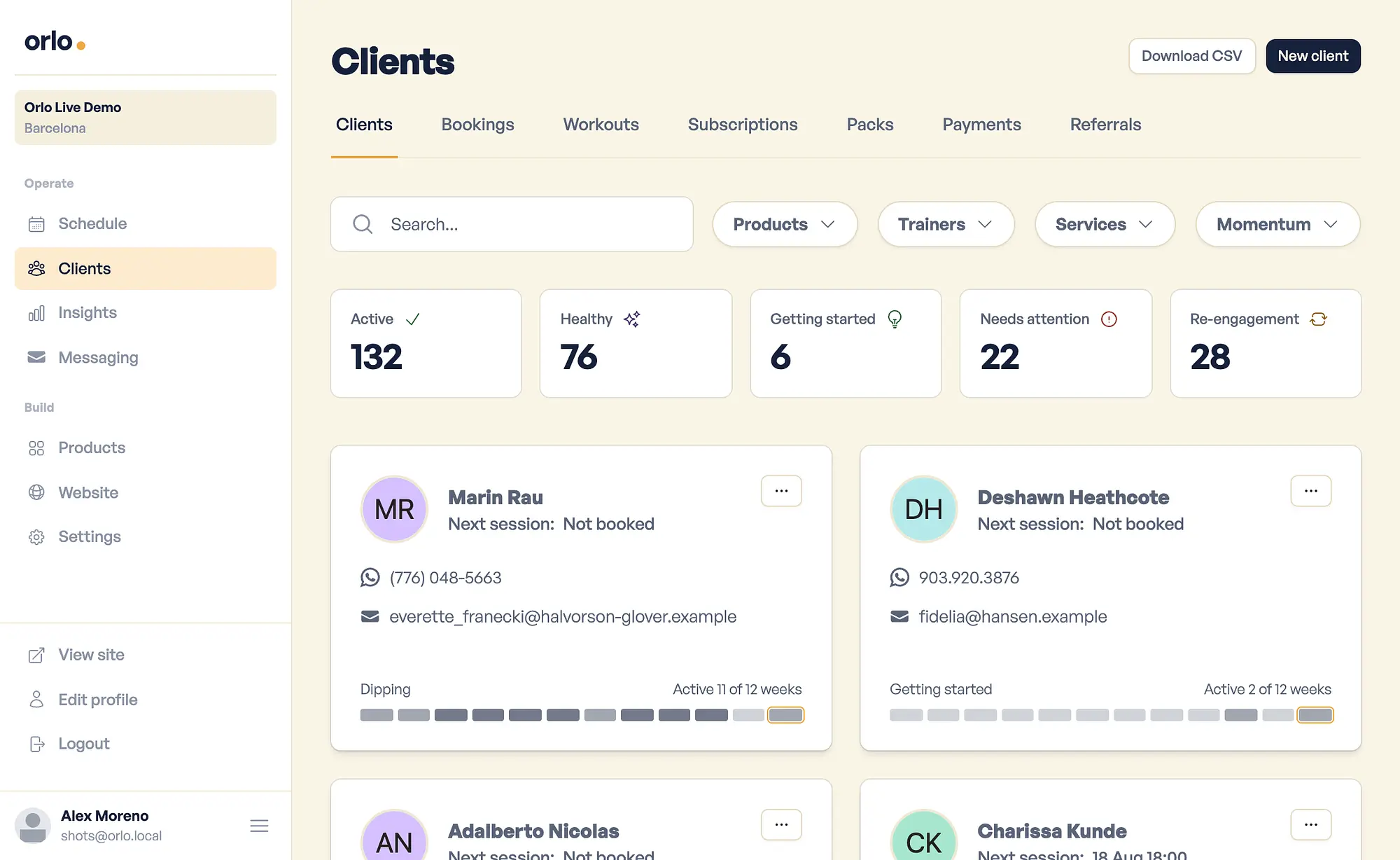Open Marin Rau's email address
1400x860 pixels.
pos(563,616)
